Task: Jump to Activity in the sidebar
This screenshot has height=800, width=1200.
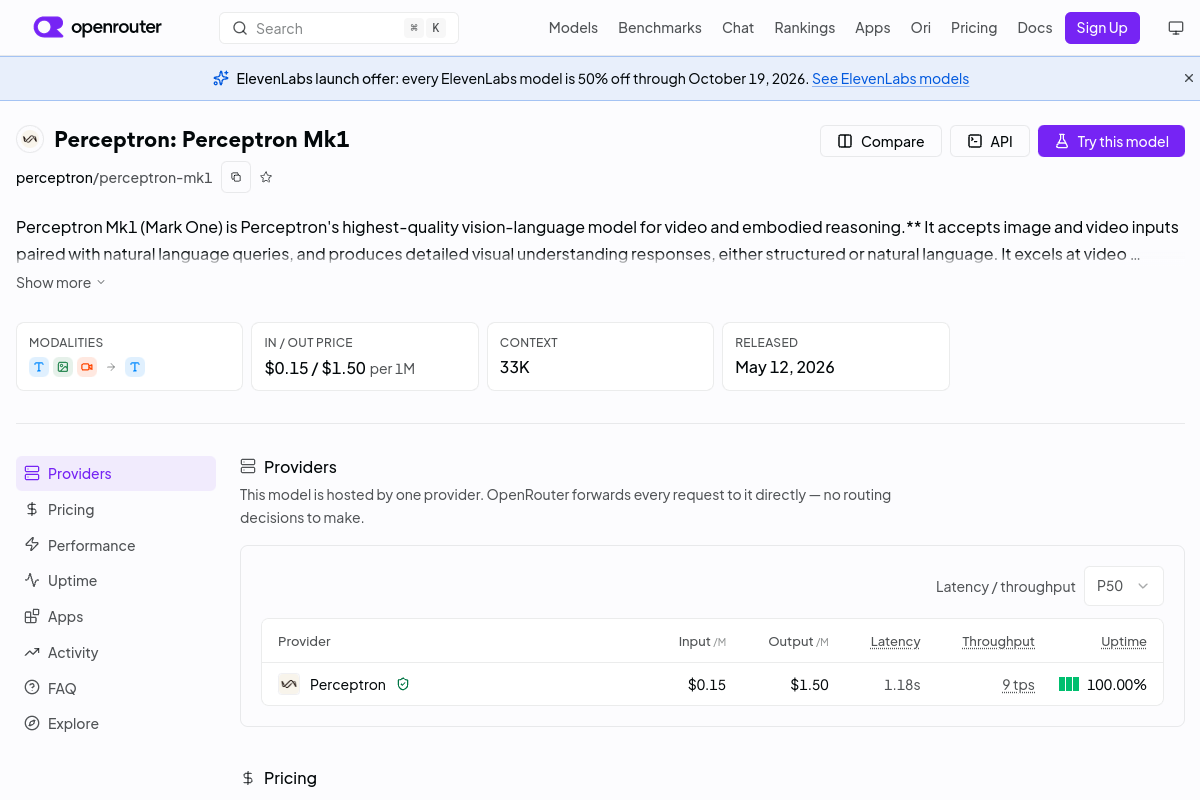Action: (x=116, y=653)
